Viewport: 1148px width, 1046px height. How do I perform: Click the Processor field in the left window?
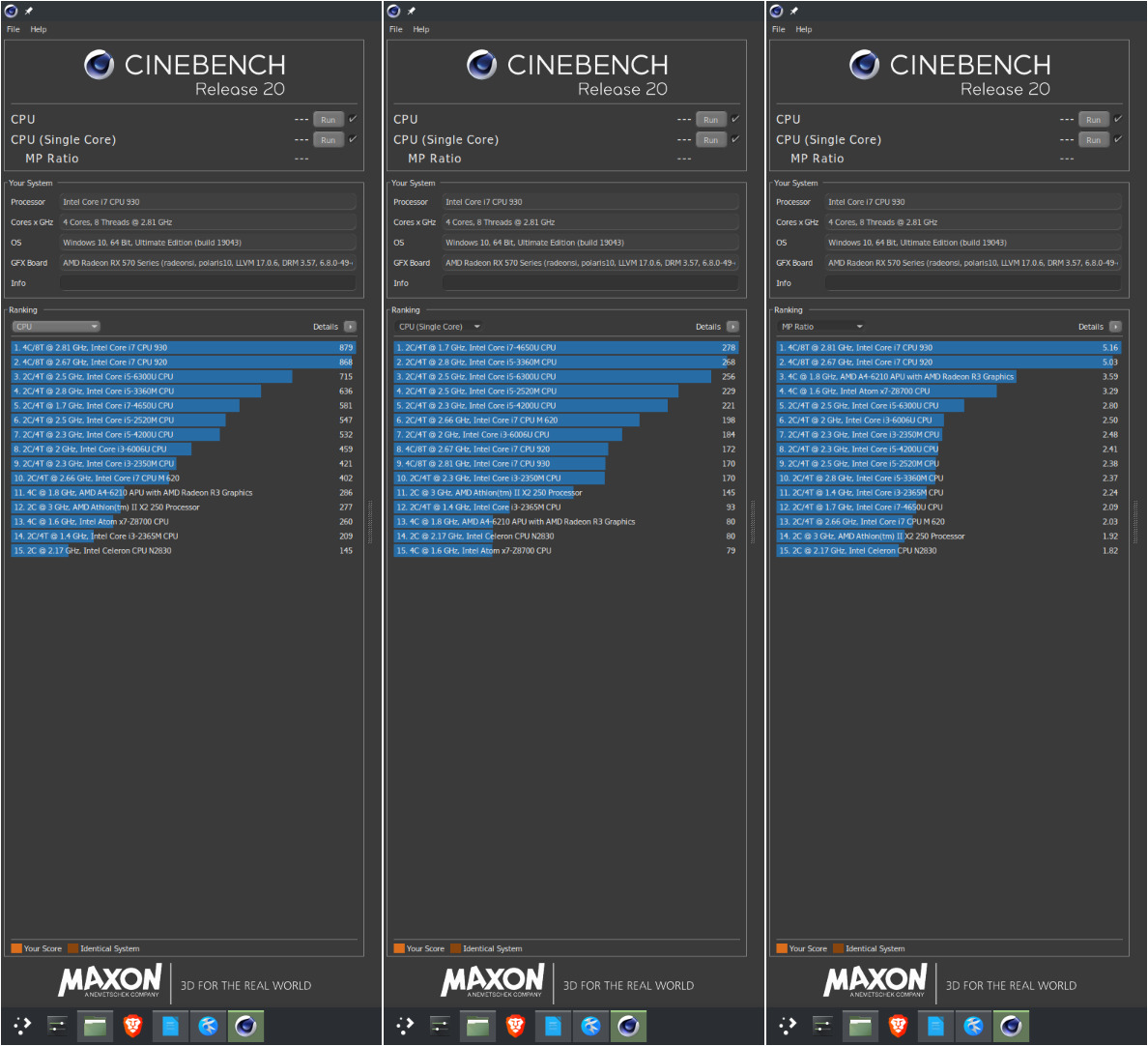(208, 202)
